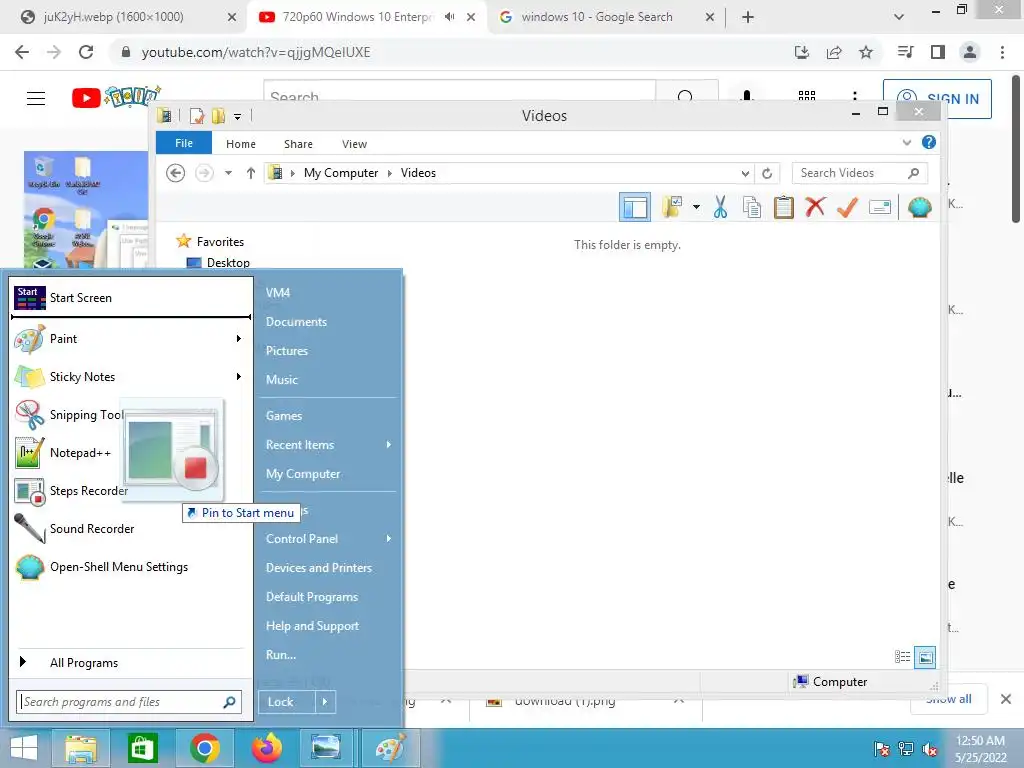Click the Search Videos field
This screenshot has height=768, width=1024.
859,173
